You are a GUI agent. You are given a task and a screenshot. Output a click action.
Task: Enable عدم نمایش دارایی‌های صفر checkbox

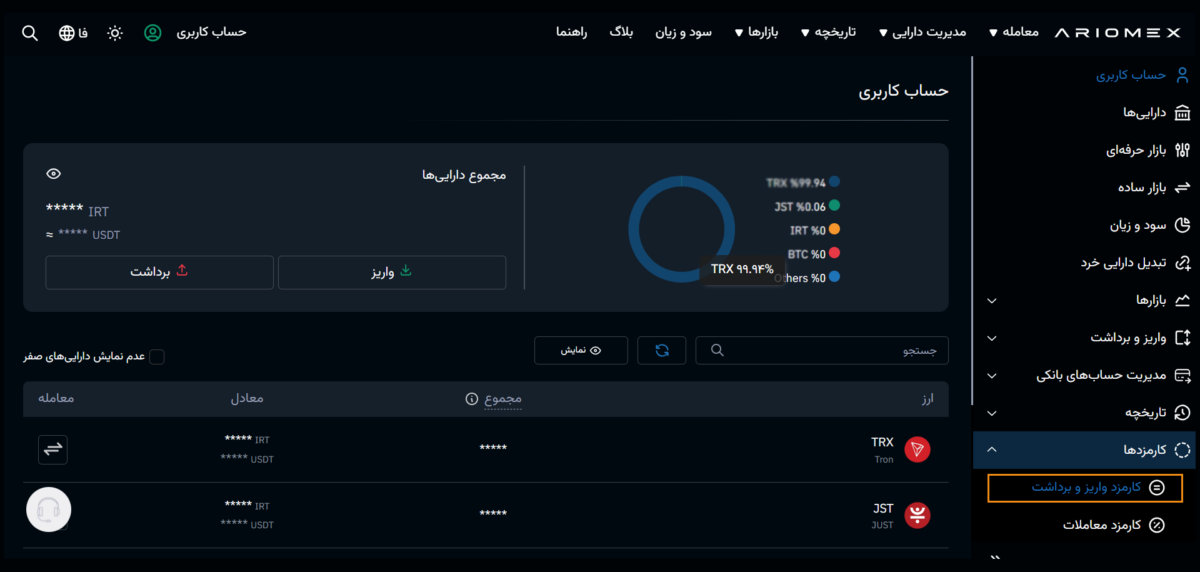pyautogui.click(x=157, y=357)
